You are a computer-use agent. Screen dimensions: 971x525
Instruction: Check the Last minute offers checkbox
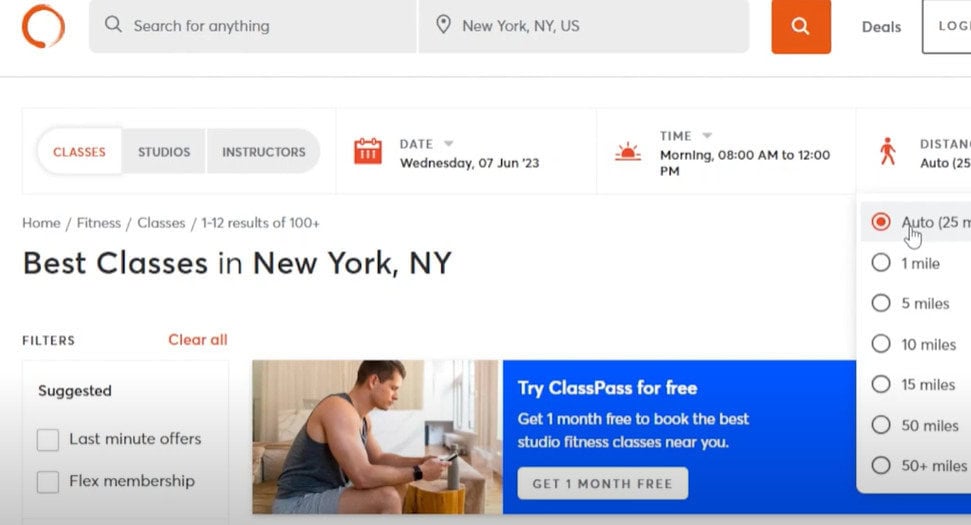[48, 440]
